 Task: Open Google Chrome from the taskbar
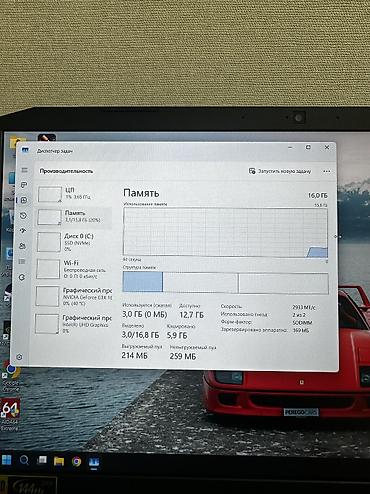pyautogui.click(x=76, y=461)
